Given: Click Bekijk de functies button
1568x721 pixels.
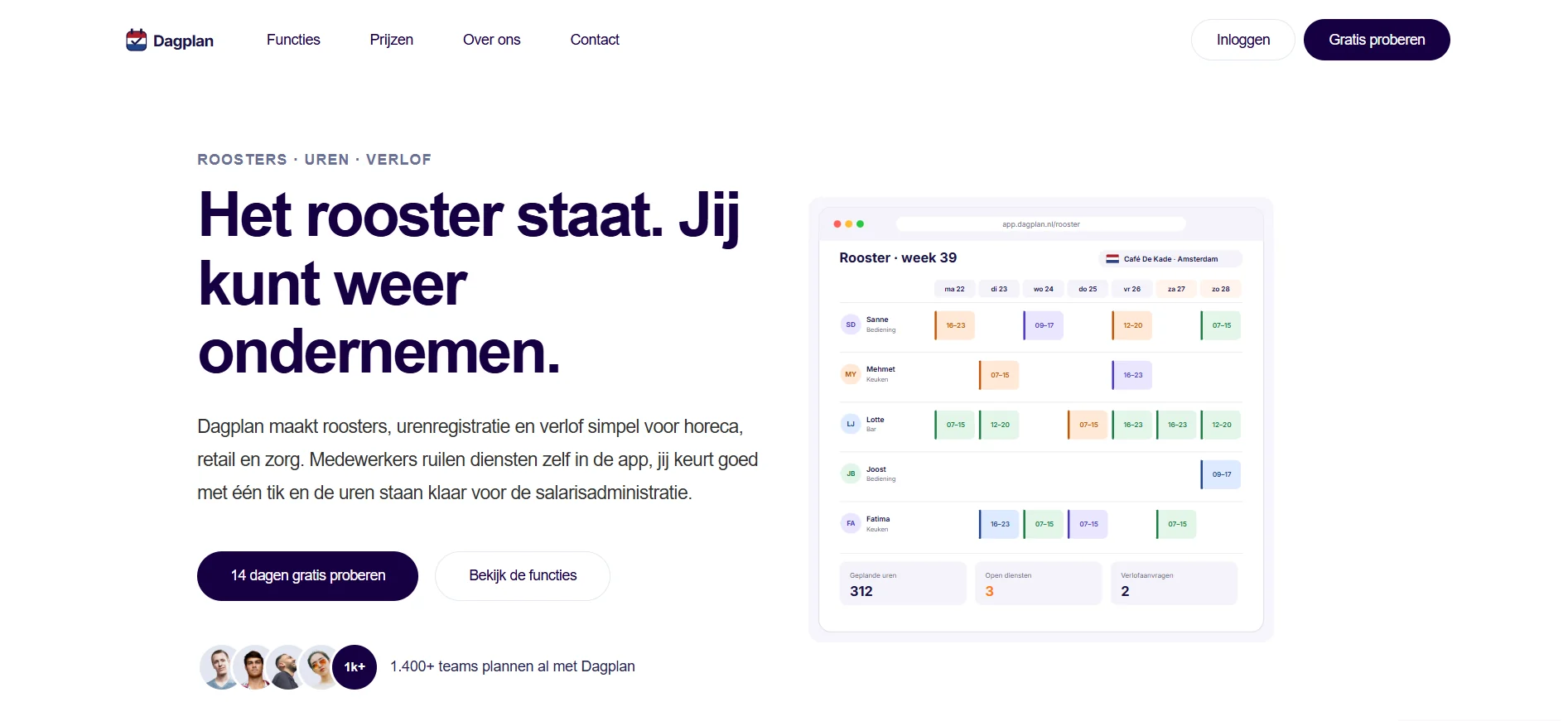Looking at the screenshot, I should click(523, 576).
